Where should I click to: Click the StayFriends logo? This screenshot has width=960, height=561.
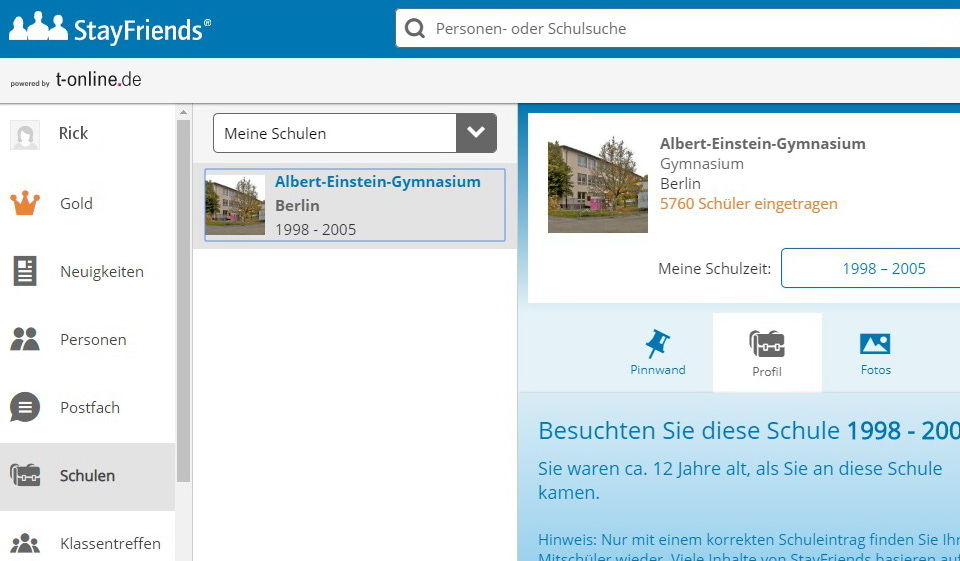click(x=110, y=28)
